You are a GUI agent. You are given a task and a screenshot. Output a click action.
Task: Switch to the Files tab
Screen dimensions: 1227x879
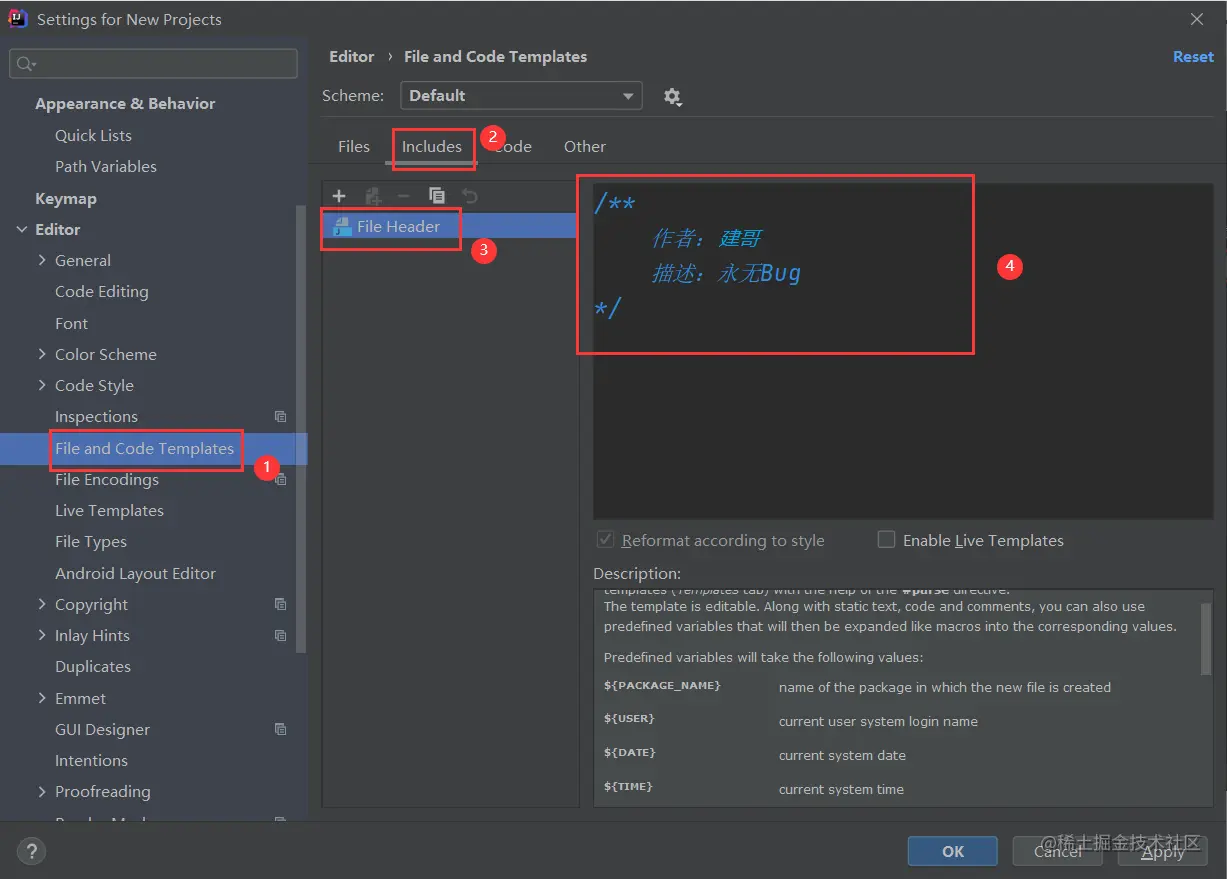pyautogui.click(x=354, y=147)
